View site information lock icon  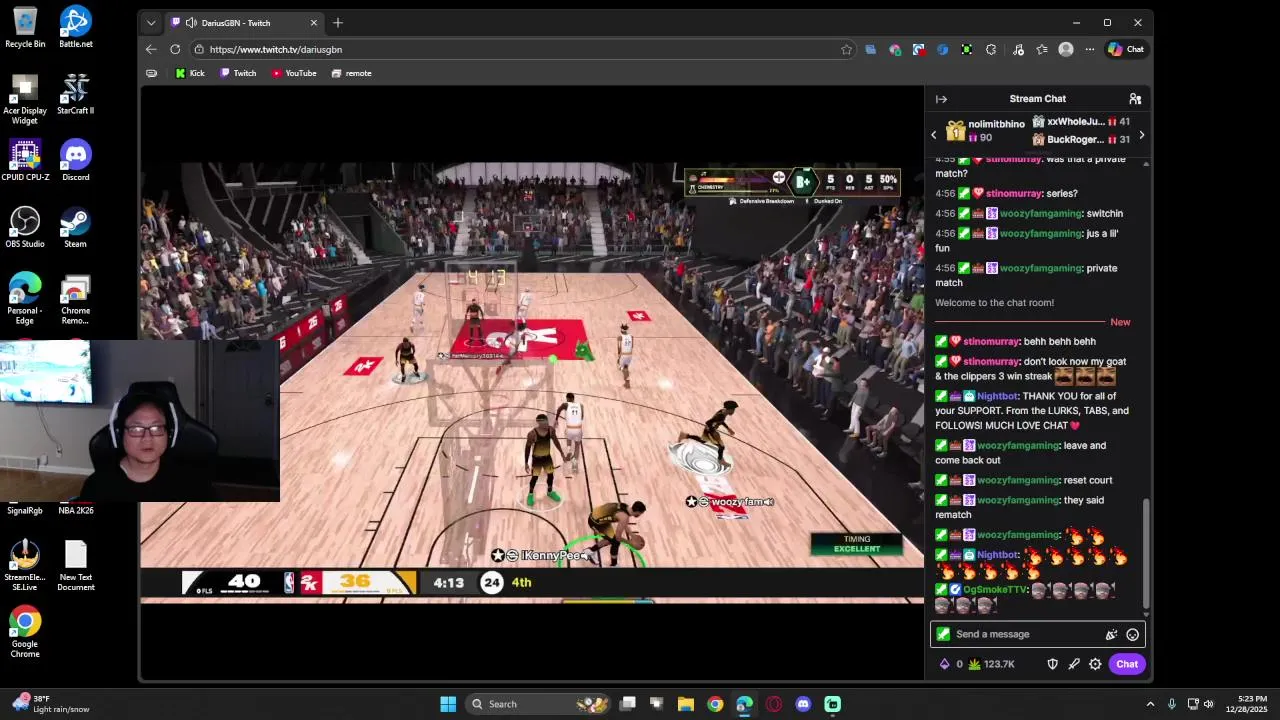coord(199,49)
